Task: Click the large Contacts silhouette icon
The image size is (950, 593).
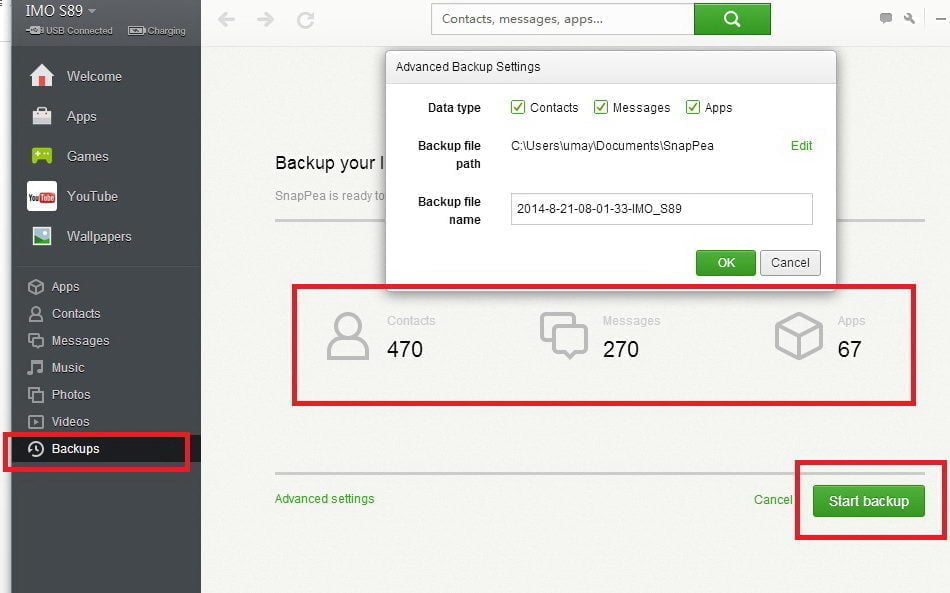Action: coord(348,336)
